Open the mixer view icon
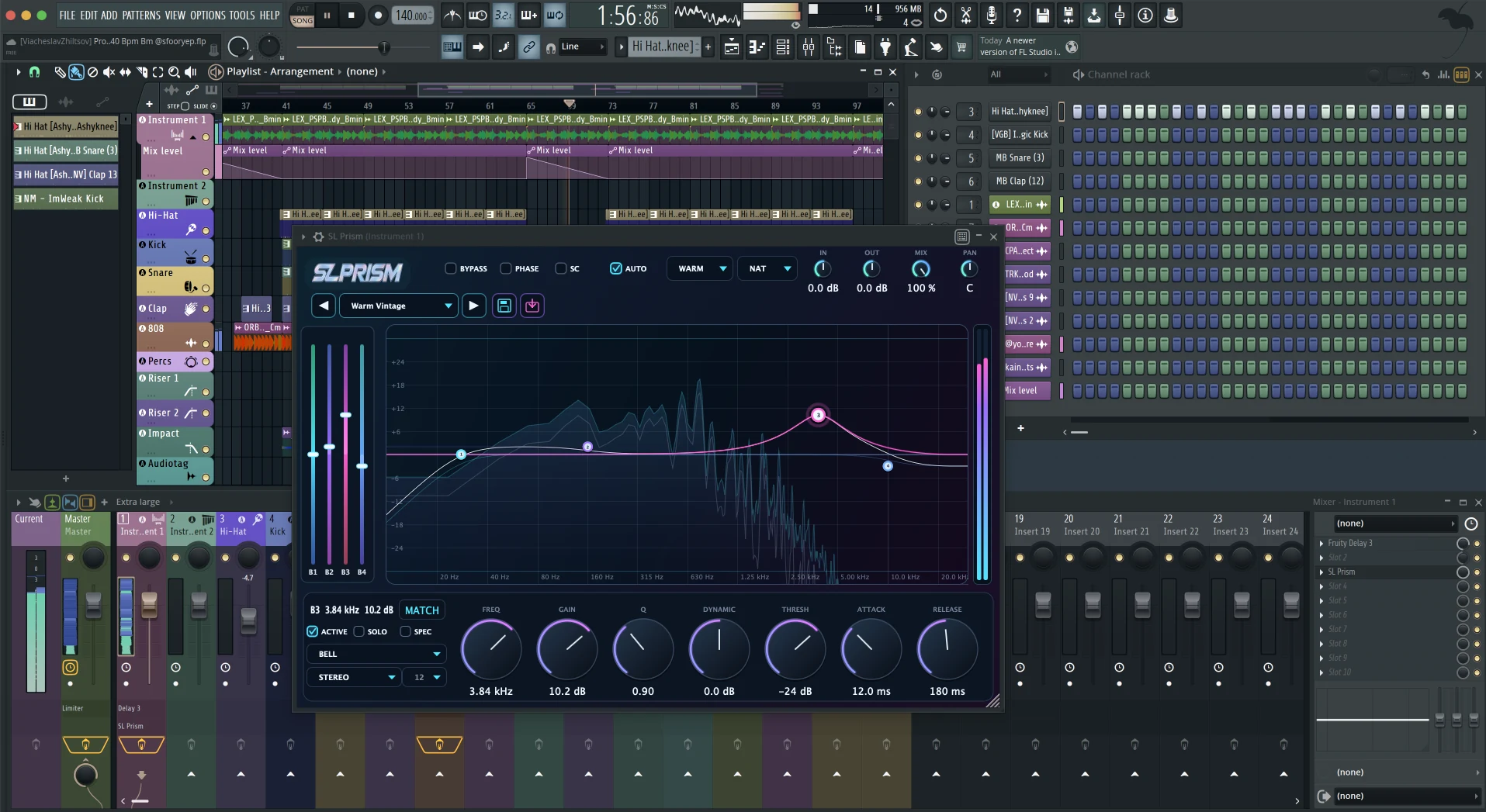Screen dimensions: 1486x812 [809, 47]
